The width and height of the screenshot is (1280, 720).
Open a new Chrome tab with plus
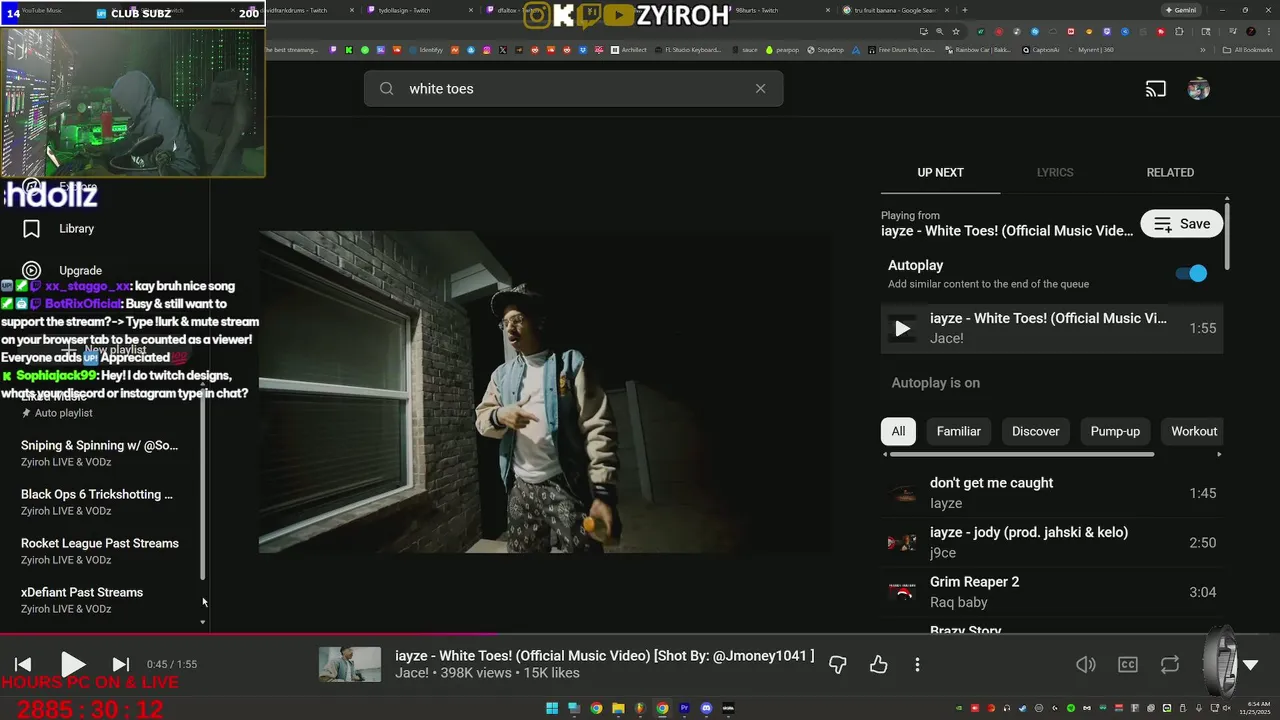[964, 10]
